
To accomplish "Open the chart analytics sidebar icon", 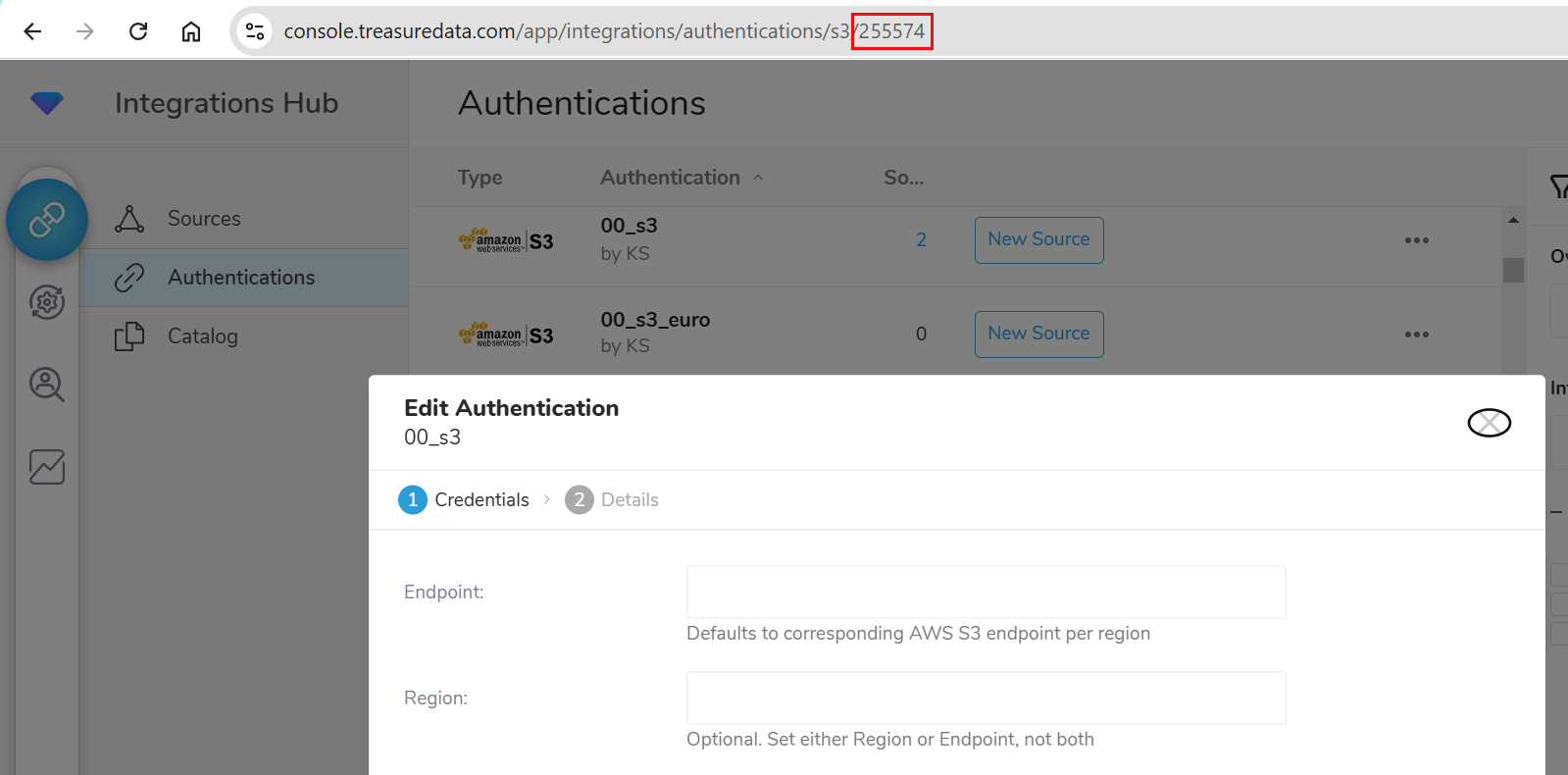I will [46, 467].
